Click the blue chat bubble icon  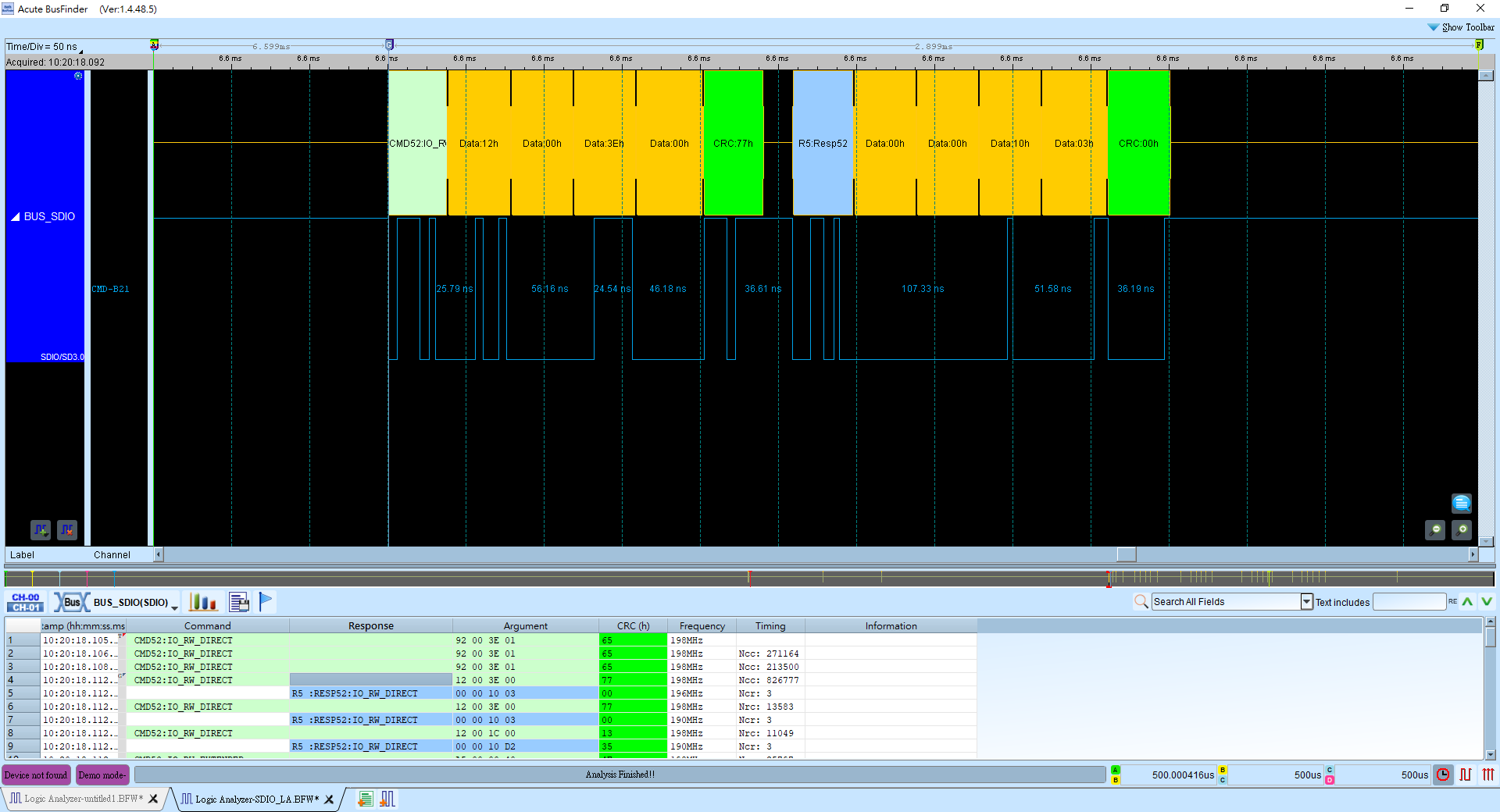[x=1462, y=503]
